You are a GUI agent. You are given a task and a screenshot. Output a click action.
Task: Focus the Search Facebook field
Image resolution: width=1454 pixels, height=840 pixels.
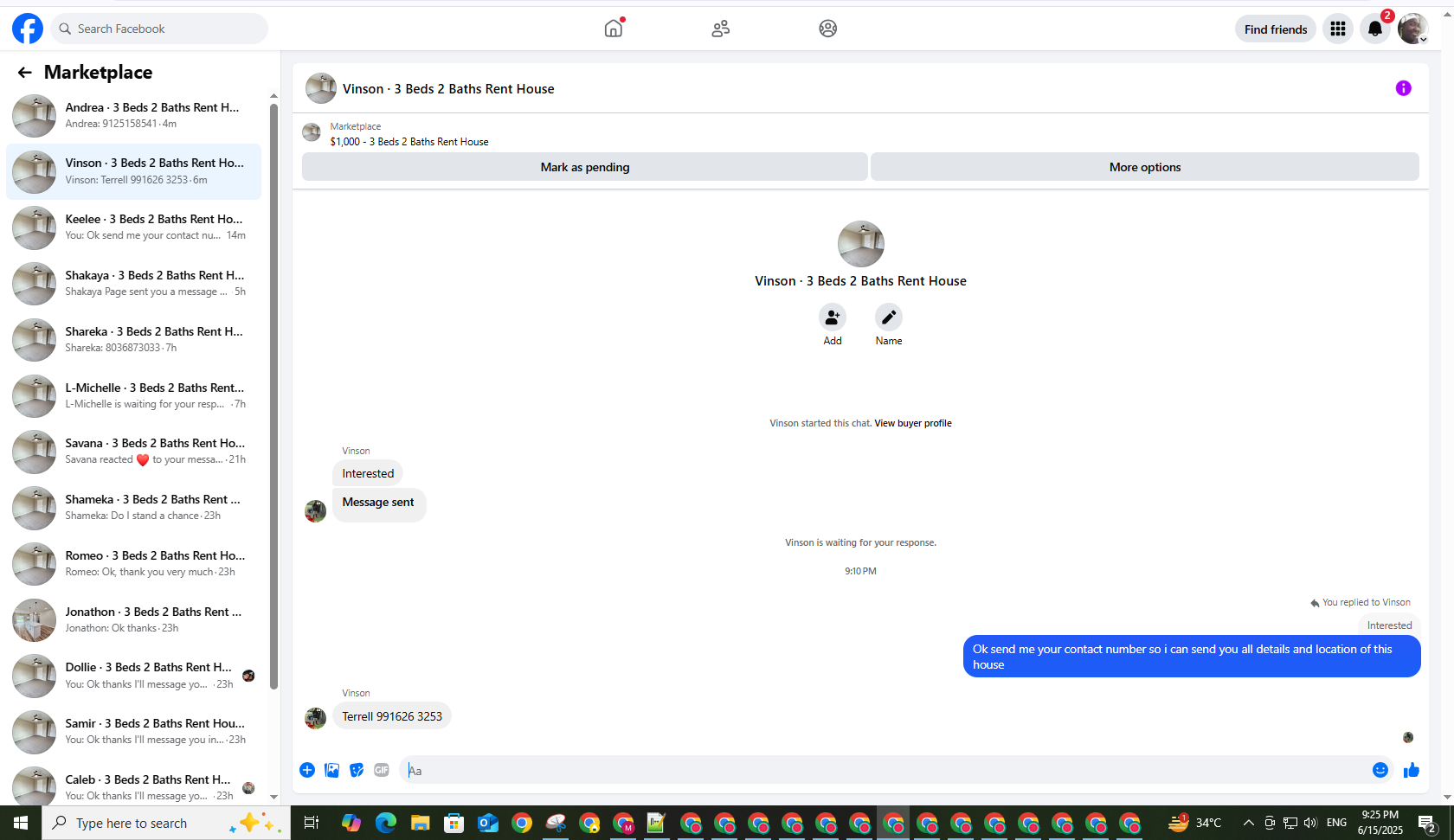(x=159, y=29)
